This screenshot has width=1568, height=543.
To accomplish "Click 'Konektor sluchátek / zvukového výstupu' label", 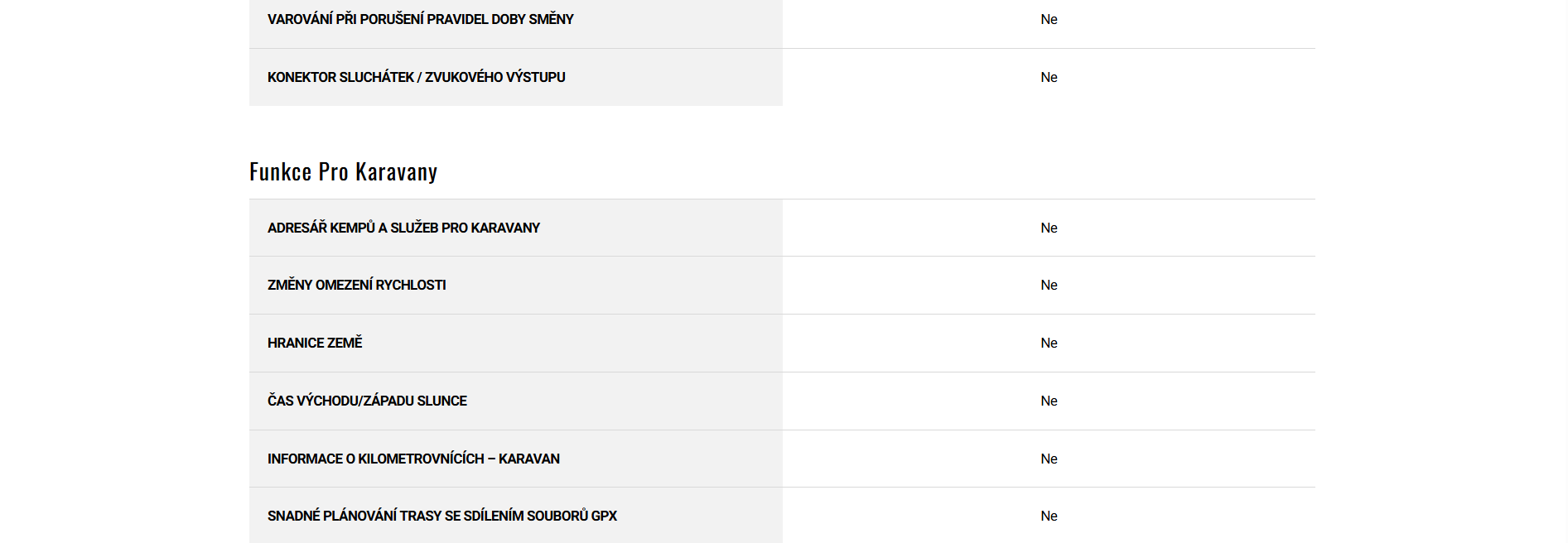I will click(416, 77).
